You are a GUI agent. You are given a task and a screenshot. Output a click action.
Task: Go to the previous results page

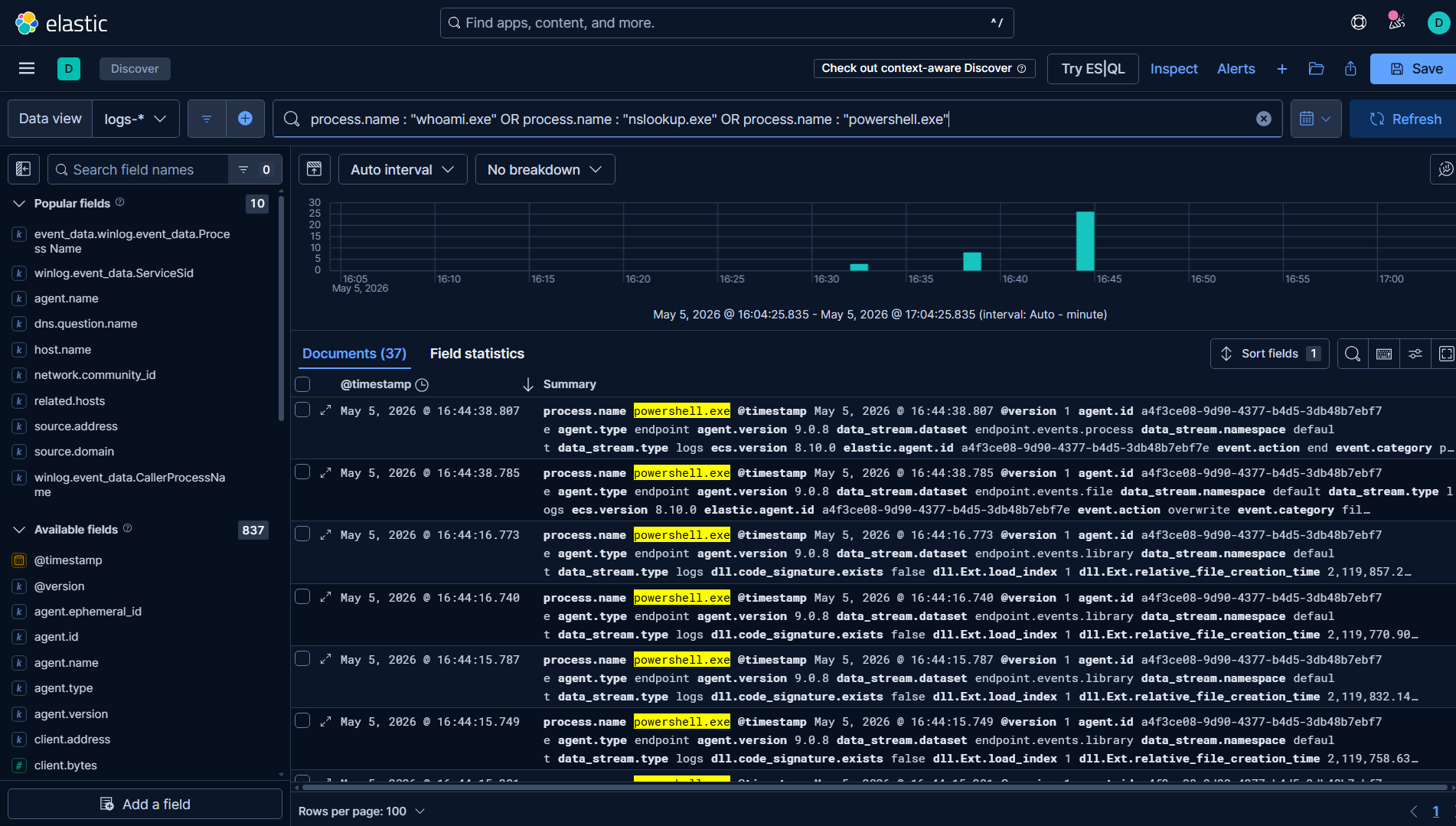[1414, 811]
